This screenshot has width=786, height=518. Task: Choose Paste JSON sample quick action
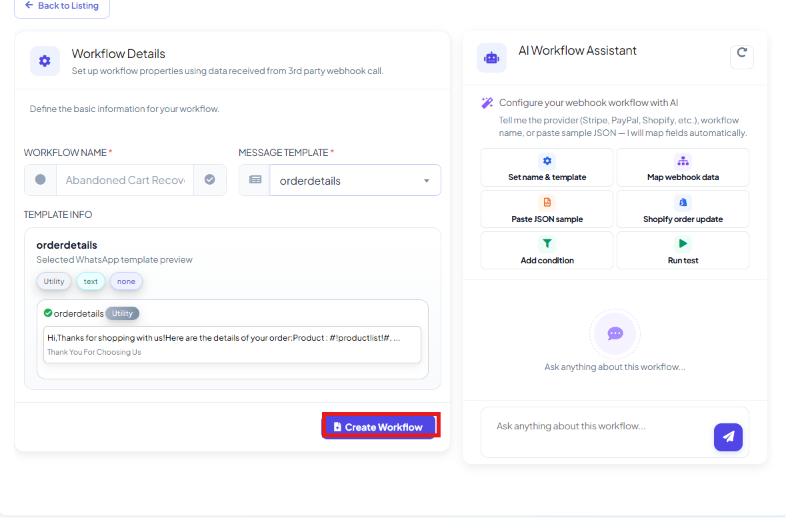pos(547,209)
